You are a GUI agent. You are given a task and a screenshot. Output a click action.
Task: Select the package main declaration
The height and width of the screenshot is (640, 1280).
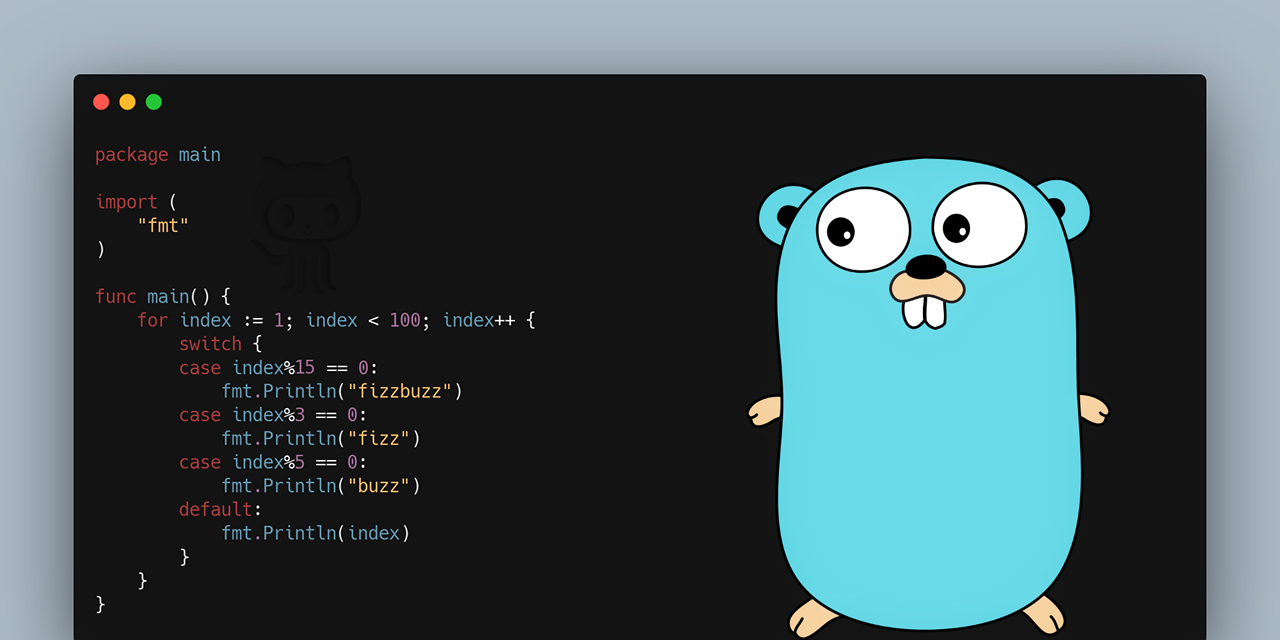[x=157, y=155]
